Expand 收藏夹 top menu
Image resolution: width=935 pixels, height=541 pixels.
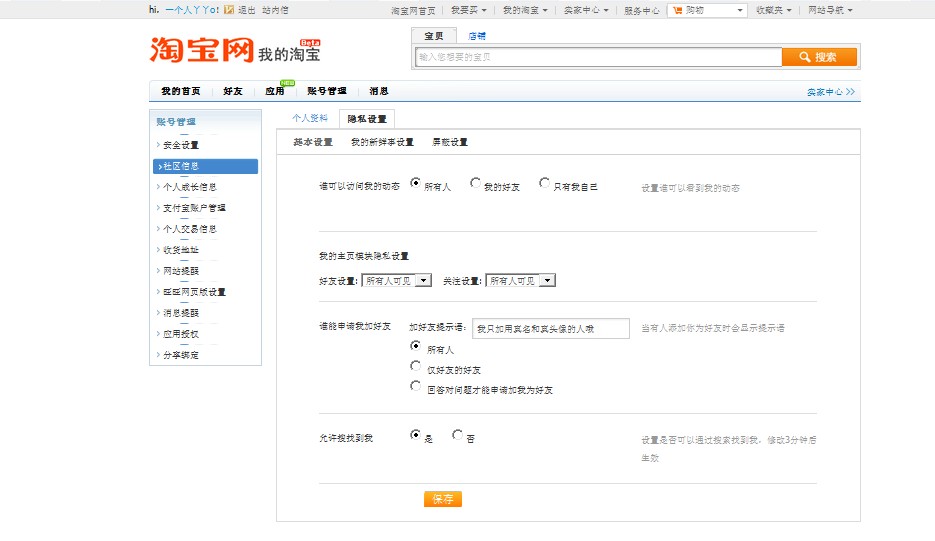tap(774, 10)
